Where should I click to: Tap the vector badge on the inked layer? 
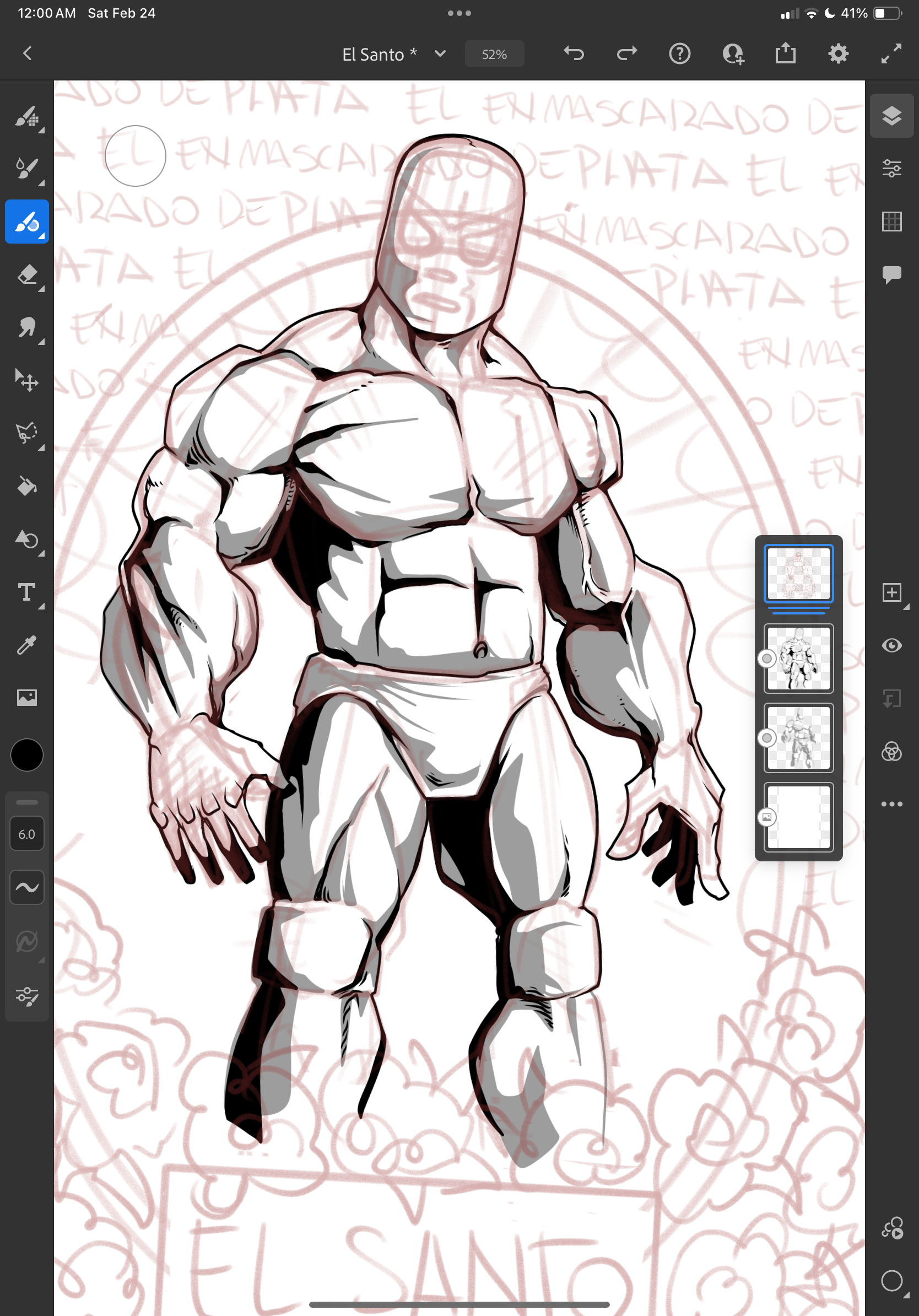coord(766,659)
